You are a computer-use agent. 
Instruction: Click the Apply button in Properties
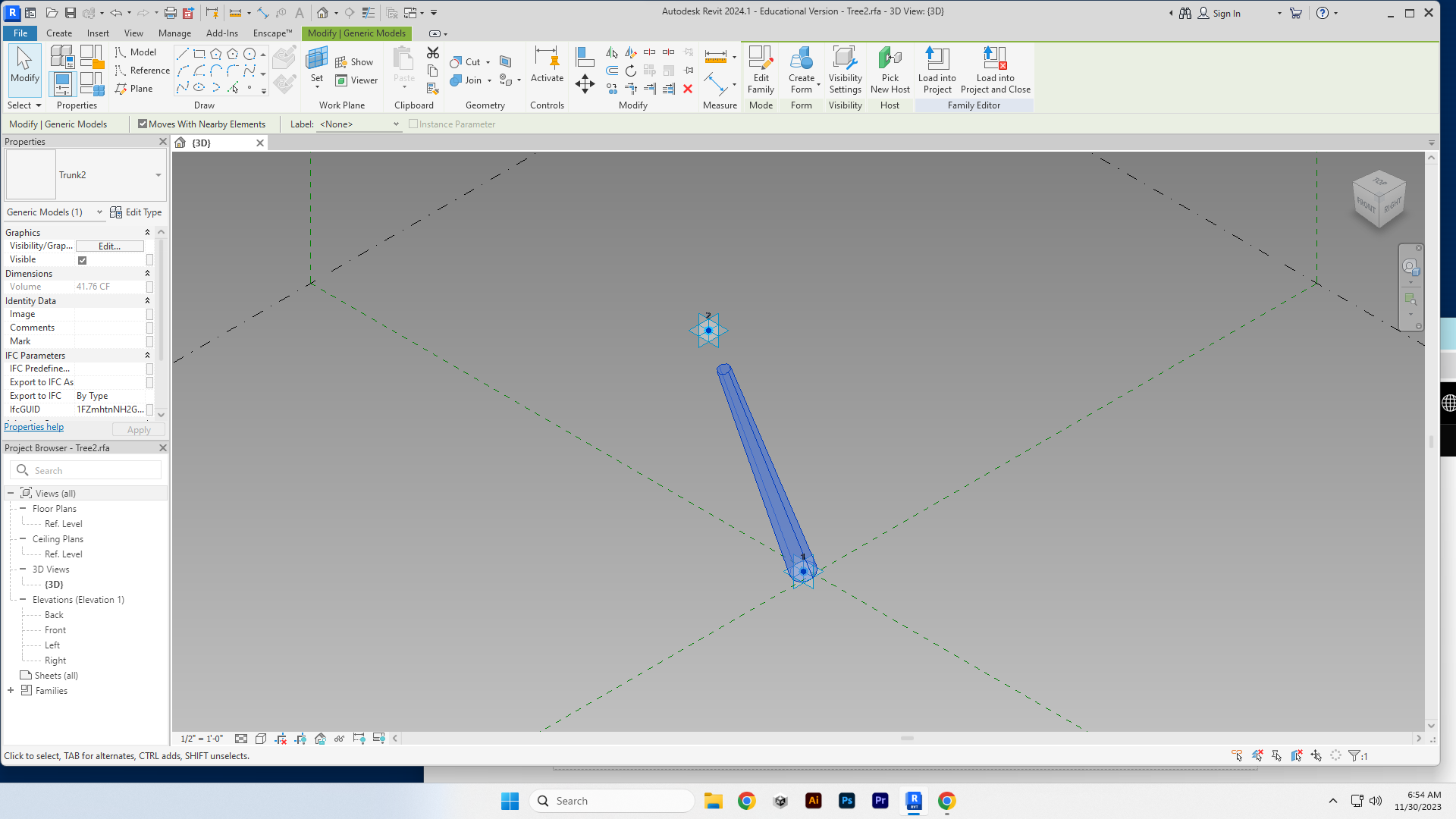click(138, 429)
